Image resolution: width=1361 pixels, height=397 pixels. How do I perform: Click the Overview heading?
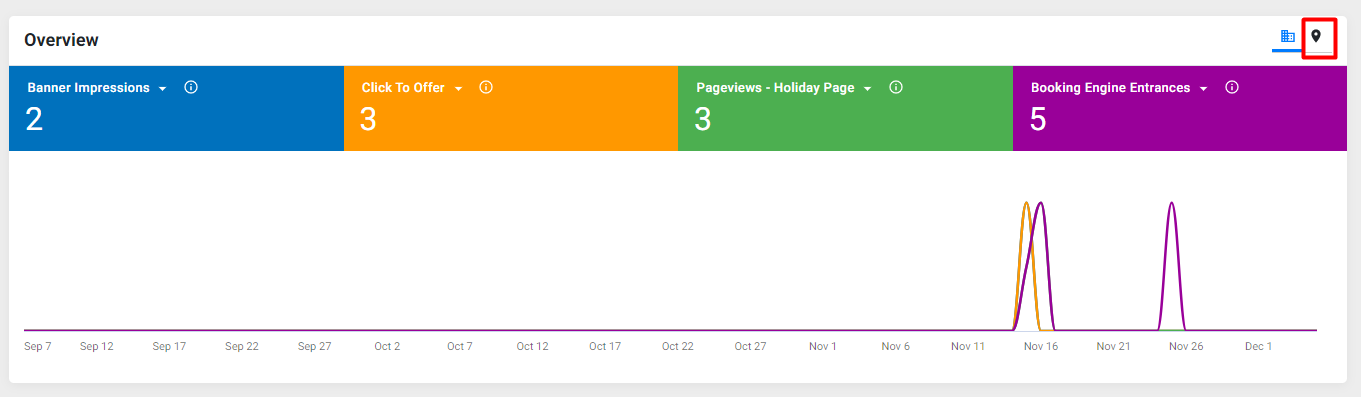point(61,40)
